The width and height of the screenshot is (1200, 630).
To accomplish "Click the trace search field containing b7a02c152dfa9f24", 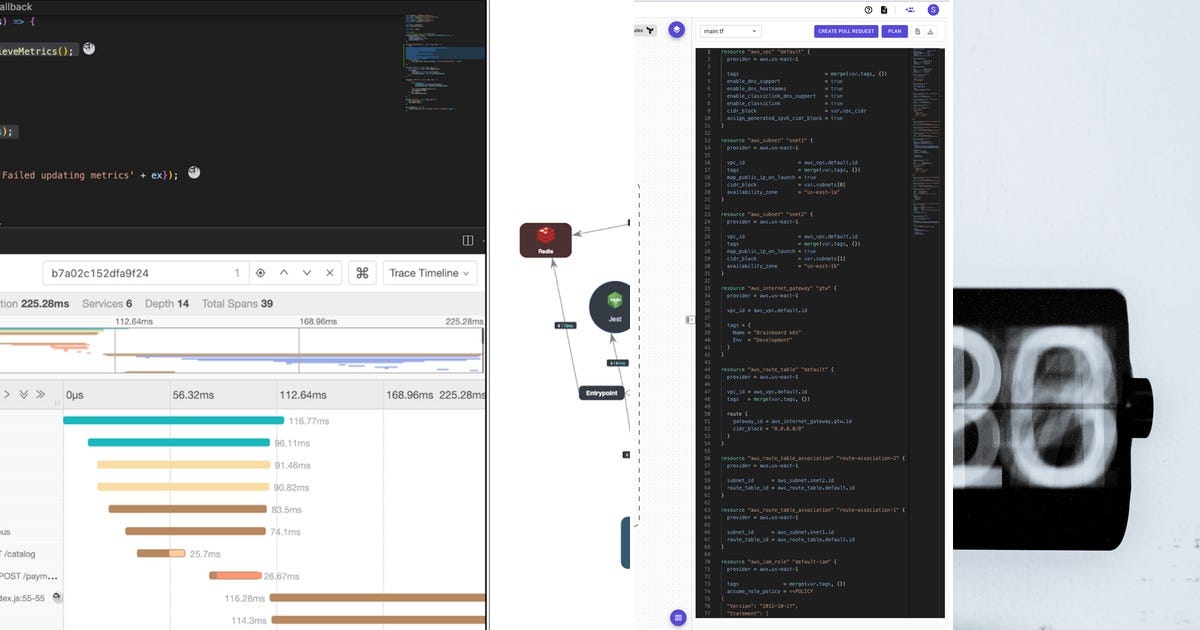I will 144,273.
